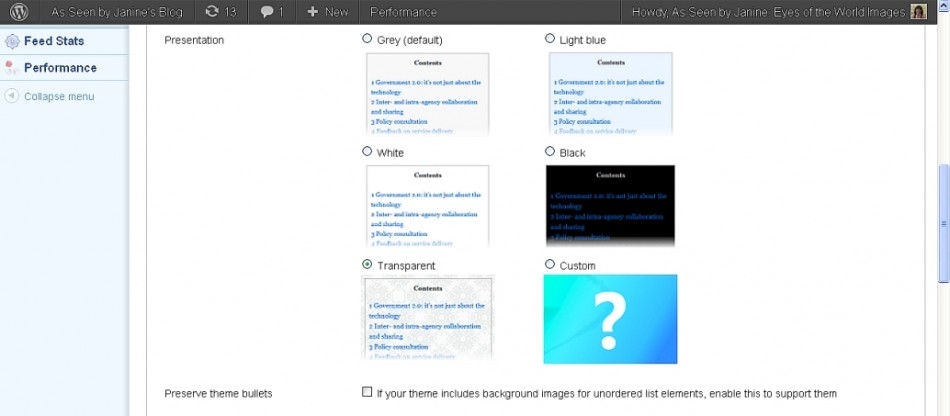This screenshot has height=416, width=950.
Task: Open Performance in sidebar
Action: 60,68
